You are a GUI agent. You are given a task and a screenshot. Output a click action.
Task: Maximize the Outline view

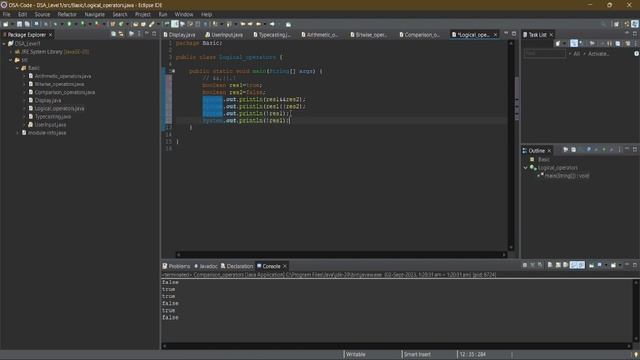[635, 150]
